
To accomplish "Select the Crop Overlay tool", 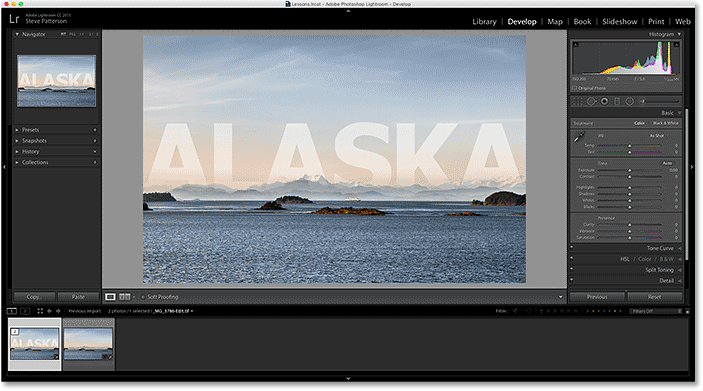I will [x=578, y=102].
